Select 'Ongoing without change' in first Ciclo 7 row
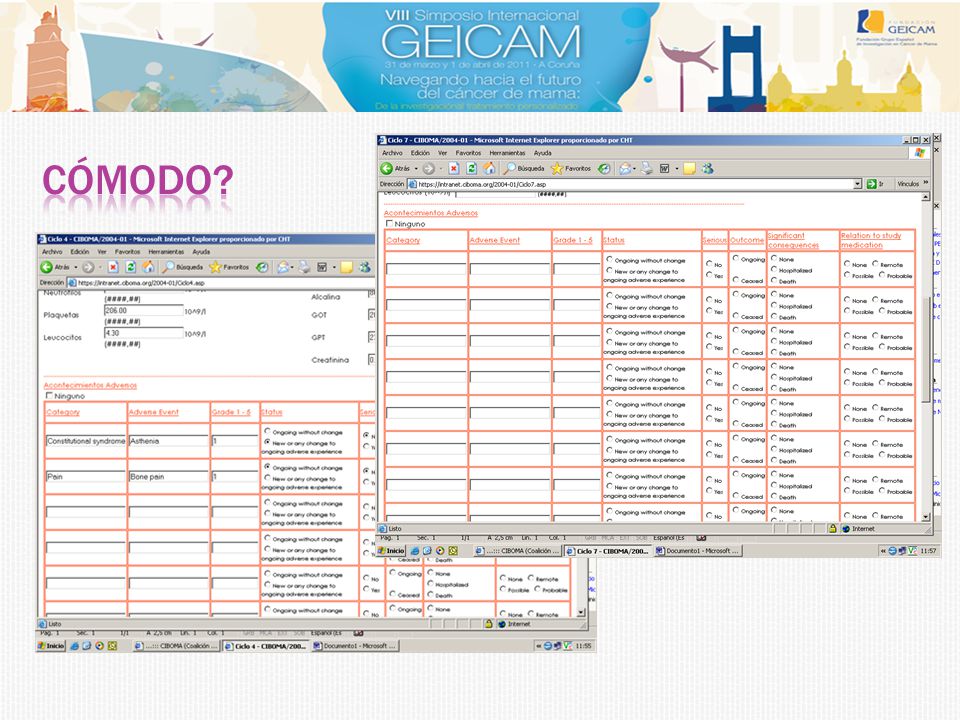This screenshot has height=720, width=960. [609, 260]
